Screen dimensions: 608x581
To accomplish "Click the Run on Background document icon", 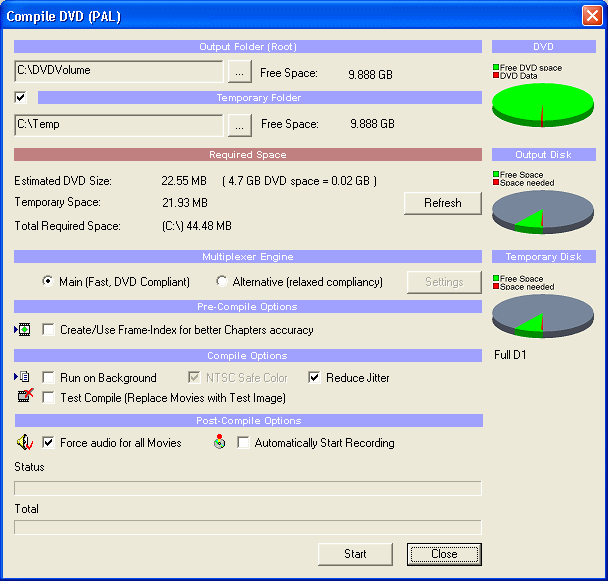I will 22,377.
